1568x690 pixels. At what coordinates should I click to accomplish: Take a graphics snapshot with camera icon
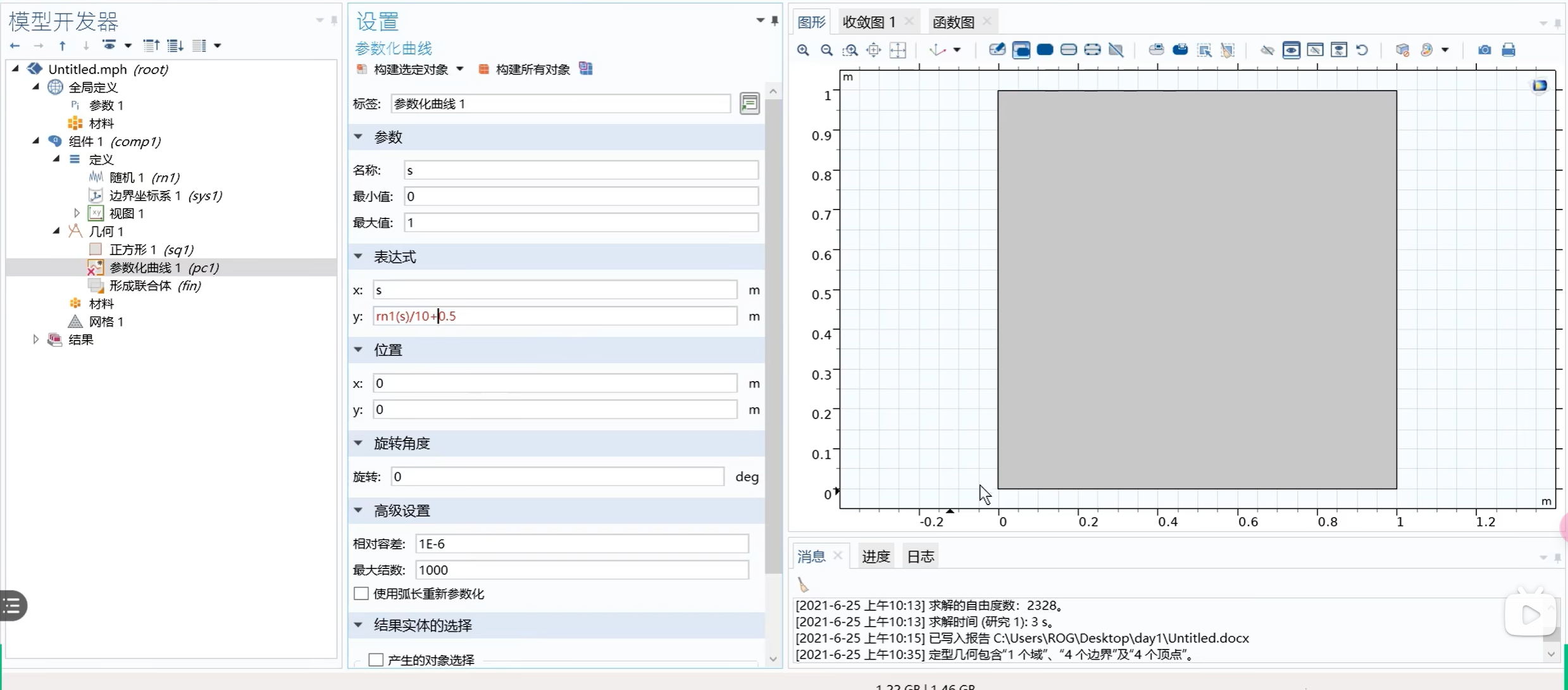pyautogui.click(x=1484, y=50)
